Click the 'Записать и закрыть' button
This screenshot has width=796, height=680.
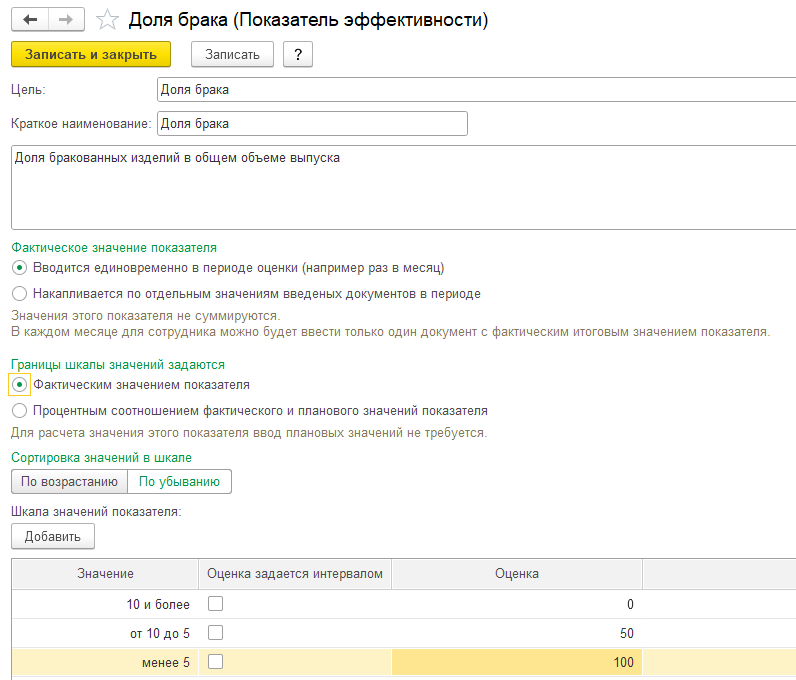tap(91, 54)
